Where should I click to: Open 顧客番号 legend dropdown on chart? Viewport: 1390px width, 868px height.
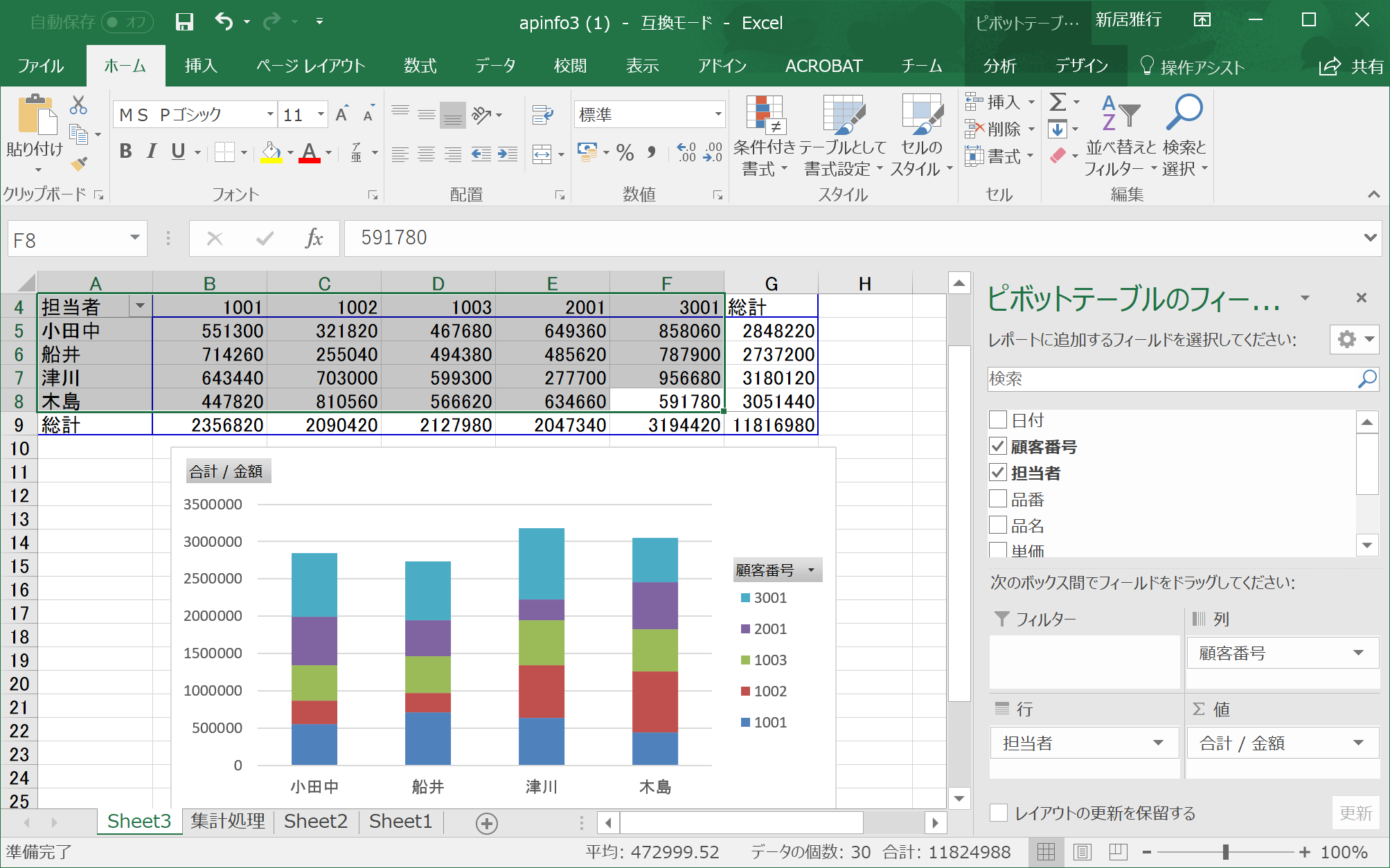tap(811, 570)
